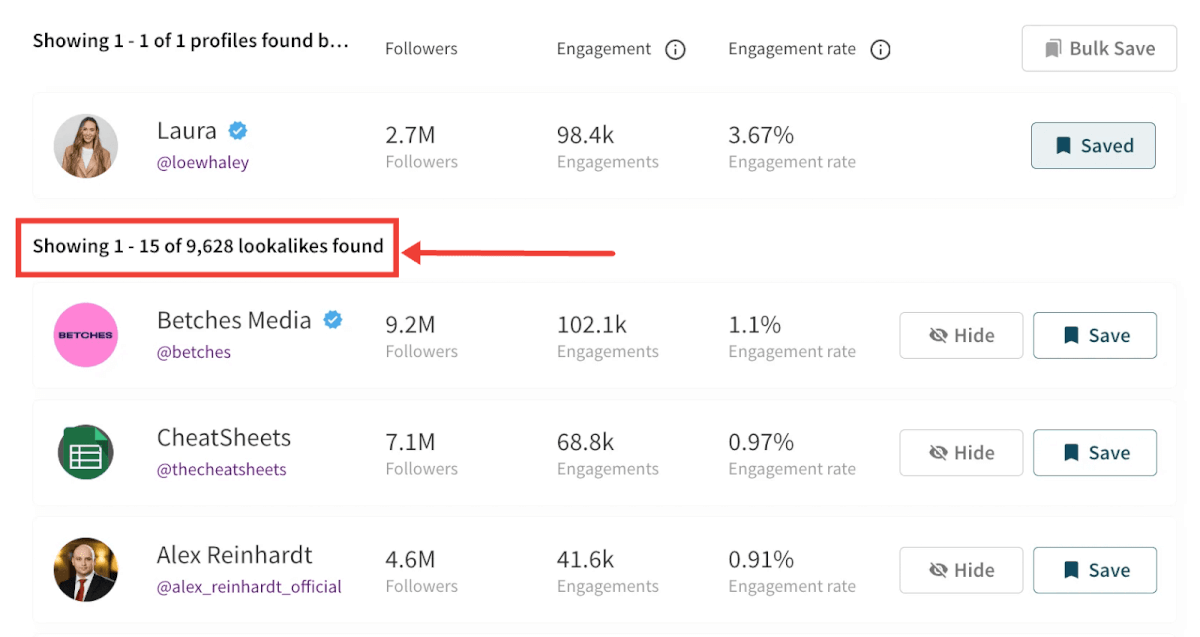The height and width of the screenshot is (637, 1200).
Task: Open the @loewhaley handle link
Action: (x=203, y=162)
